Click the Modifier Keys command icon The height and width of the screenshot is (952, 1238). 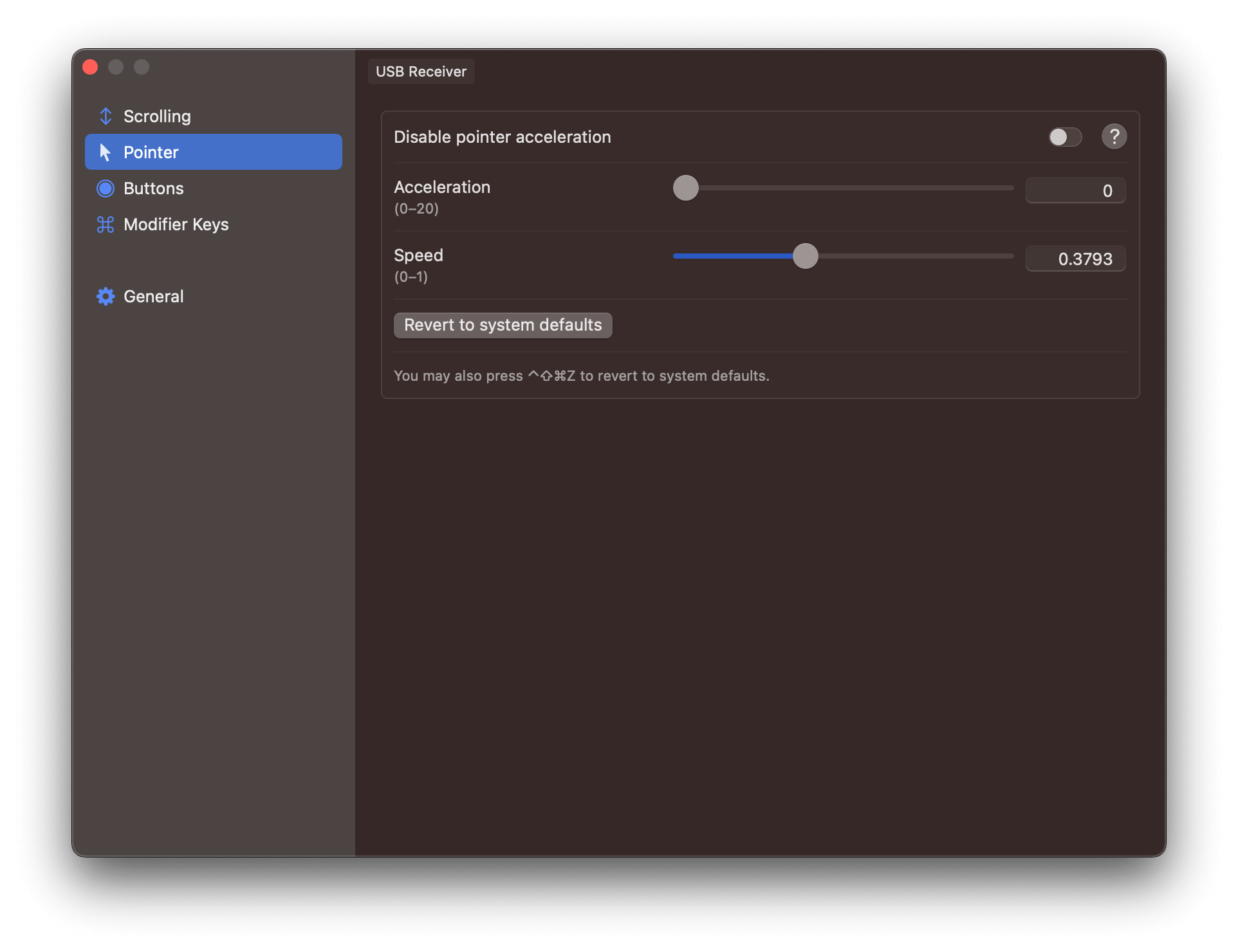pyautogui.click(x=106, y=224)
